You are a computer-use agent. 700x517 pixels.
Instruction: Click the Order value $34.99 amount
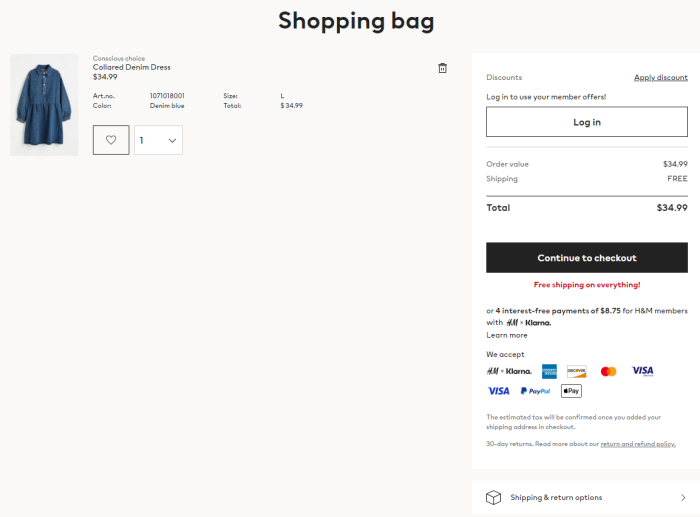point(675,164)
